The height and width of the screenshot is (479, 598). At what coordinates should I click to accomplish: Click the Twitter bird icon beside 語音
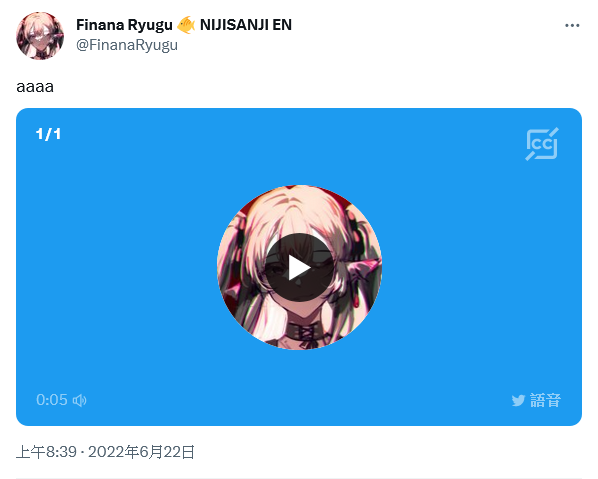click(518, 400)
